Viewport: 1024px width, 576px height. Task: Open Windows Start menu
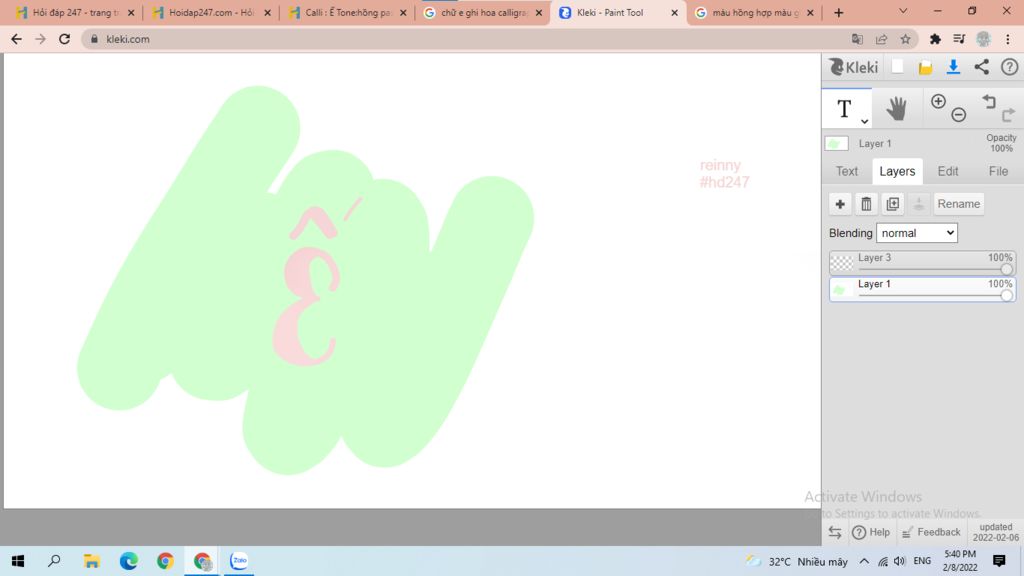coord(18,561)
